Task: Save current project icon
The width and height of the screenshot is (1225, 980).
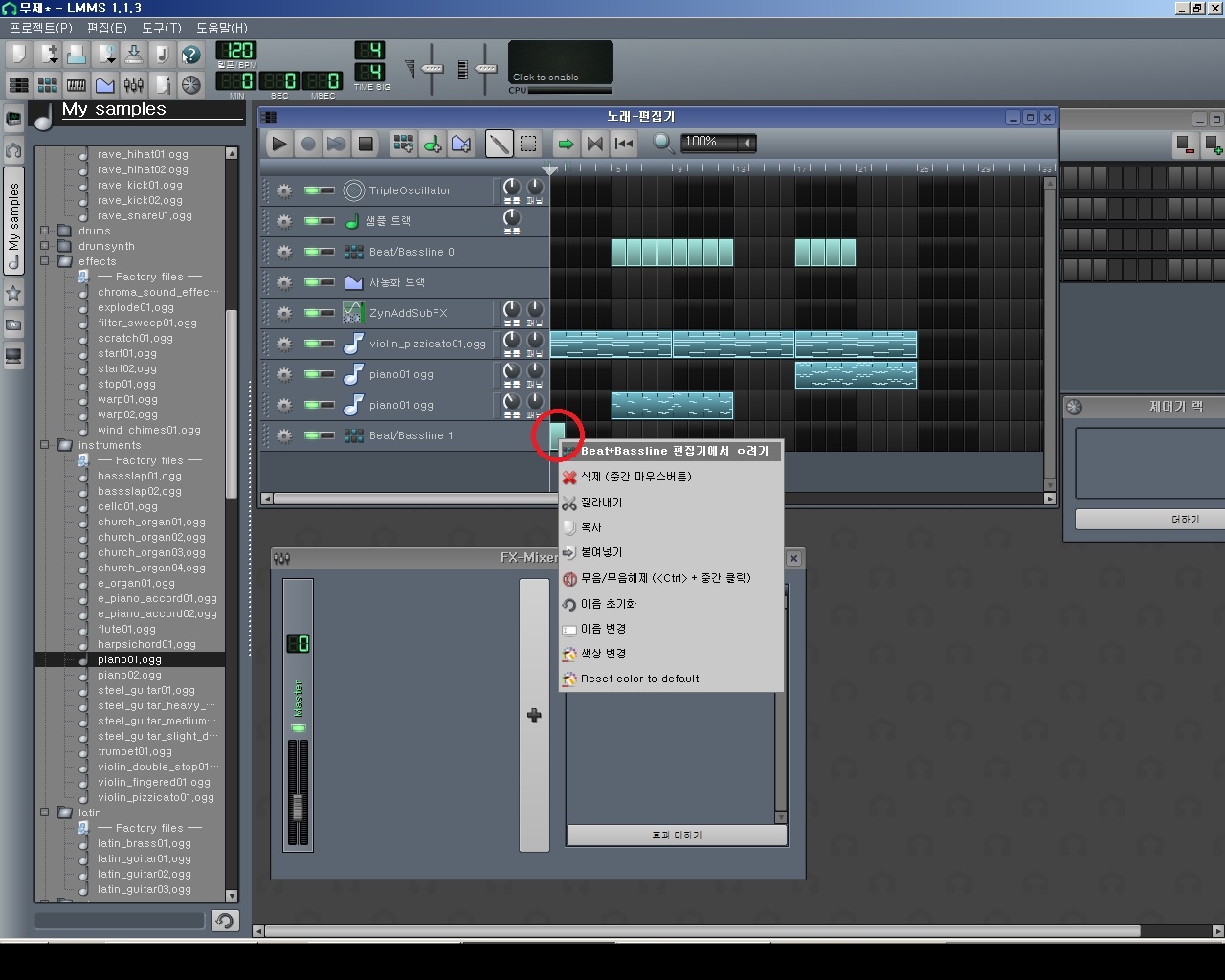Action: pyautogui.click(x=133, y=55)
